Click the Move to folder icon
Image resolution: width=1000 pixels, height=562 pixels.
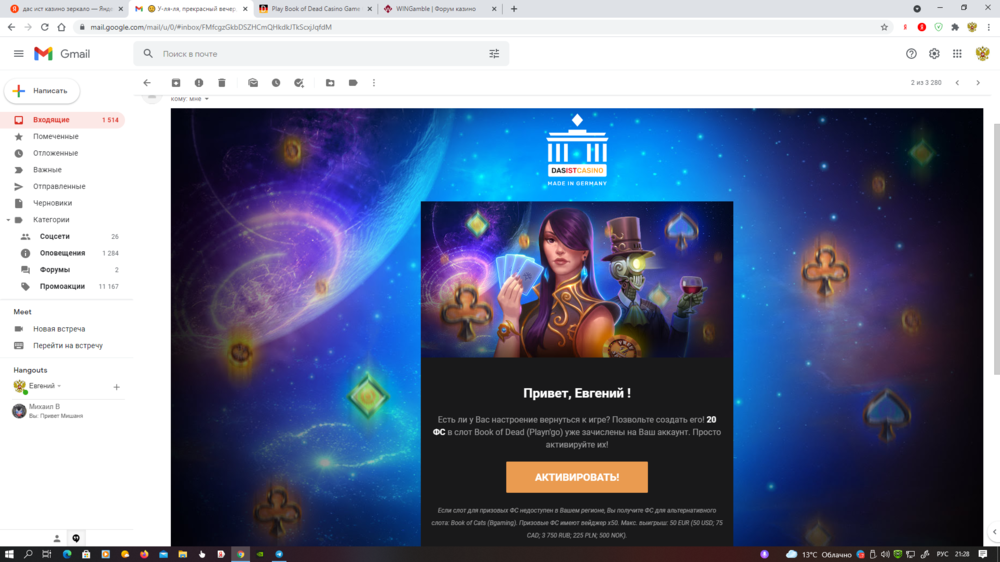pyautogui.click(x=330, y=83)
